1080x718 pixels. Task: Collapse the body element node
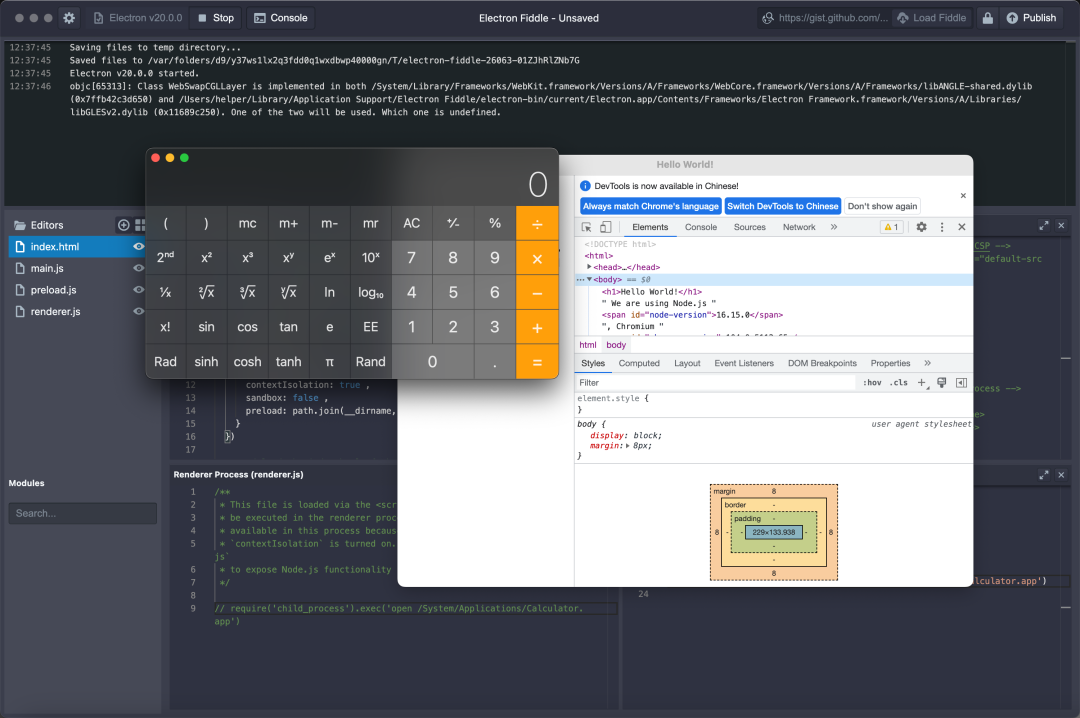590,280
